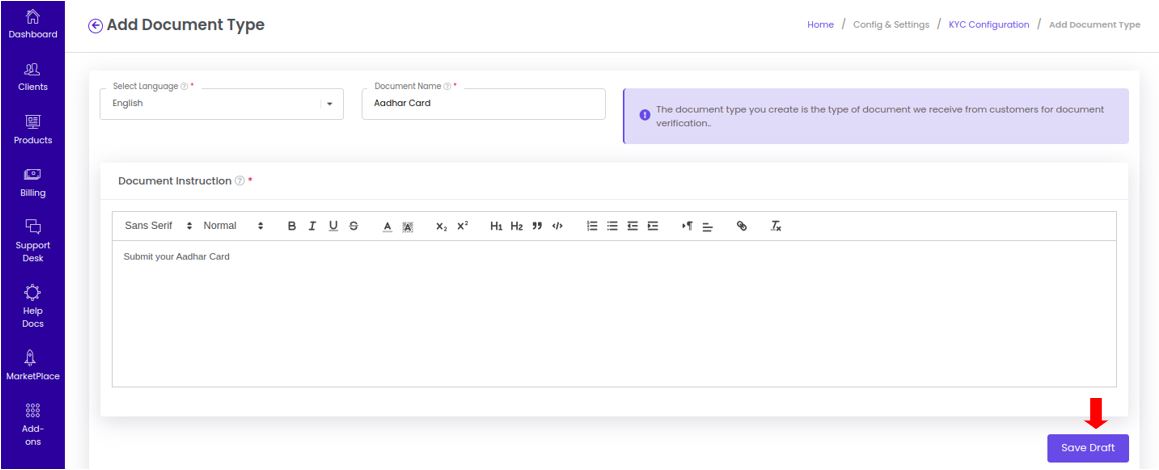1159x470 pixels.
Task: Open the Dashboard sidebar item
Action: pos(33,24)
